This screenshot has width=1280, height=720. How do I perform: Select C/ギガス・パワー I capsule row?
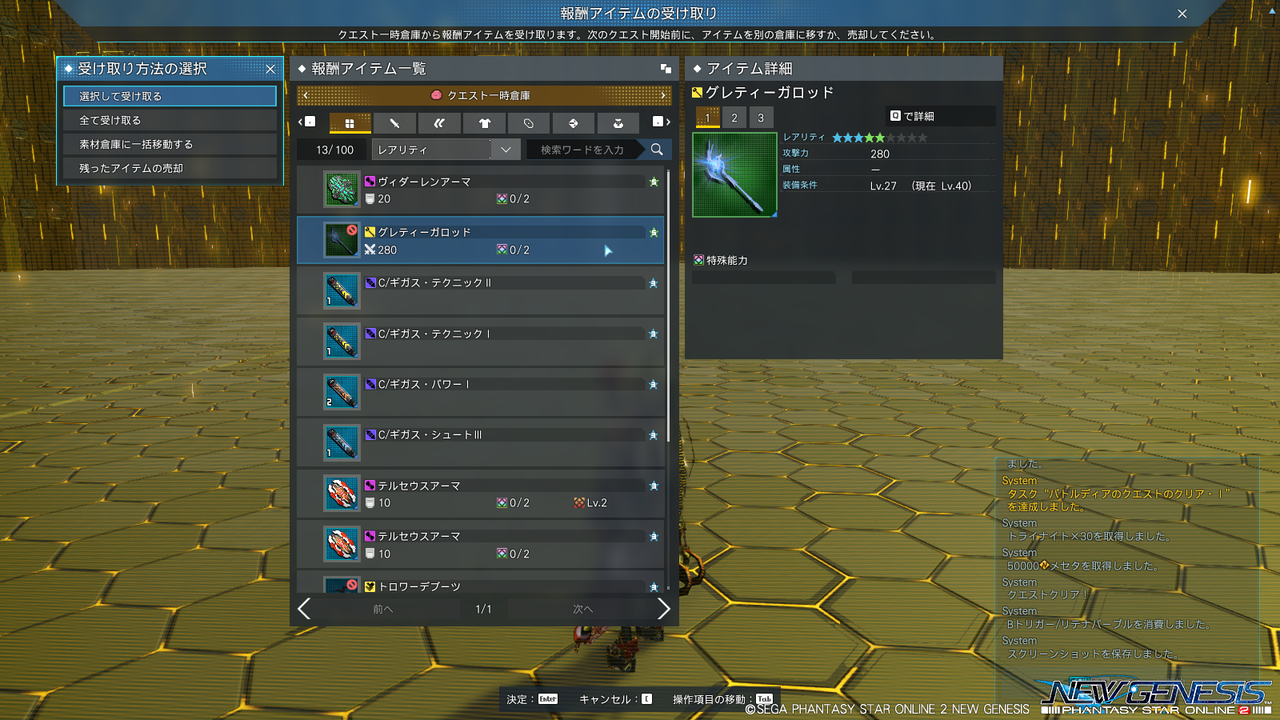pos(481,393)
